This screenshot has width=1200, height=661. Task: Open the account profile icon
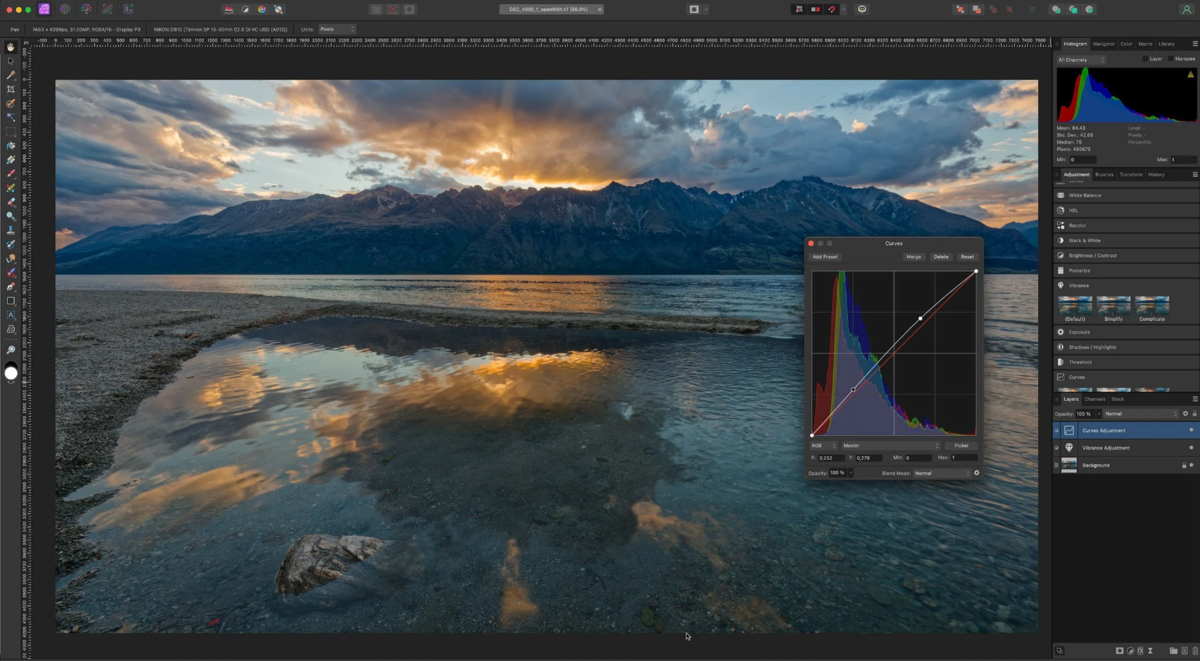(x=1186, y=9)
